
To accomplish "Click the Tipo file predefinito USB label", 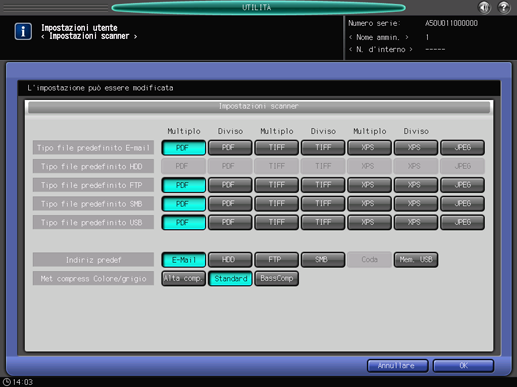I will click(x=93, y=222).
